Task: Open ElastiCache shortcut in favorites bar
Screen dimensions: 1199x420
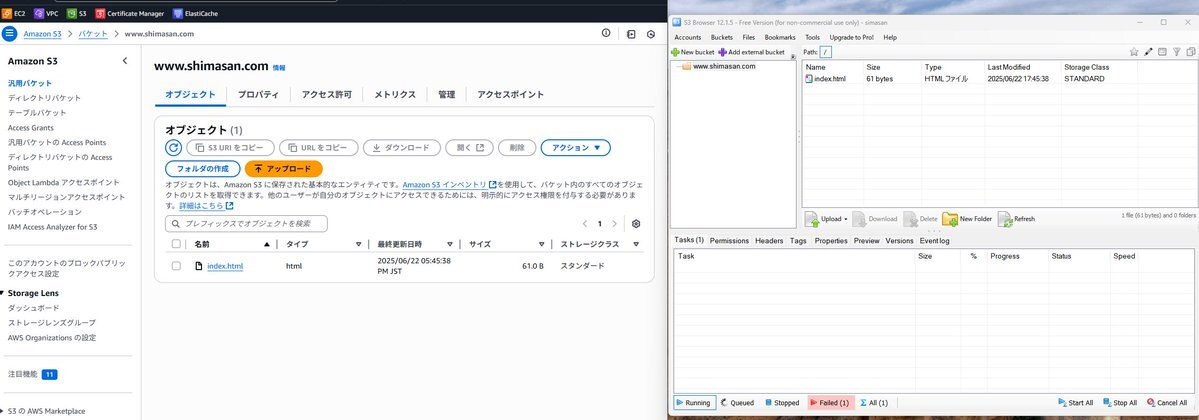Action: (197, 13)
